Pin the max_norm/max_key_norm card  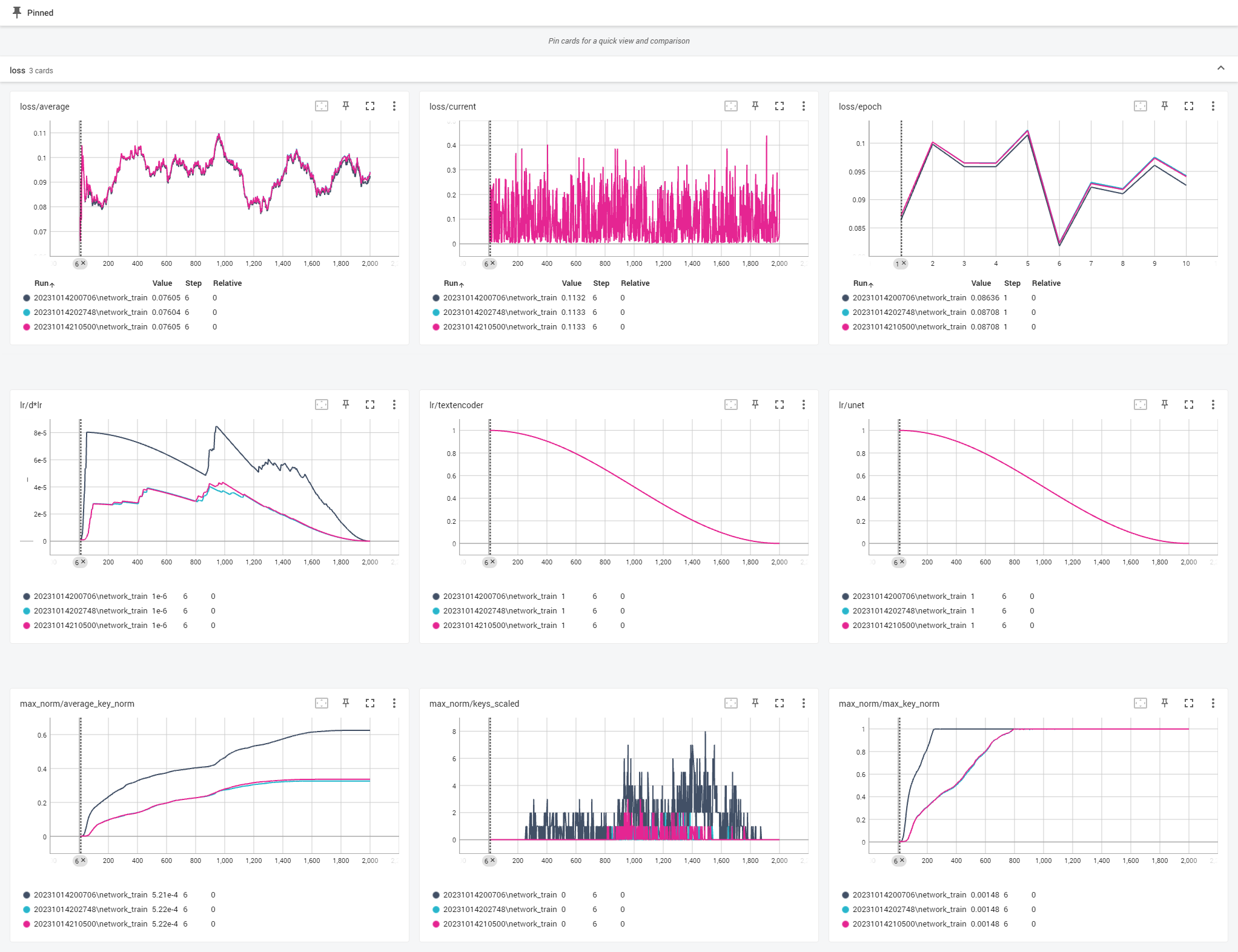coord(1165,703)
